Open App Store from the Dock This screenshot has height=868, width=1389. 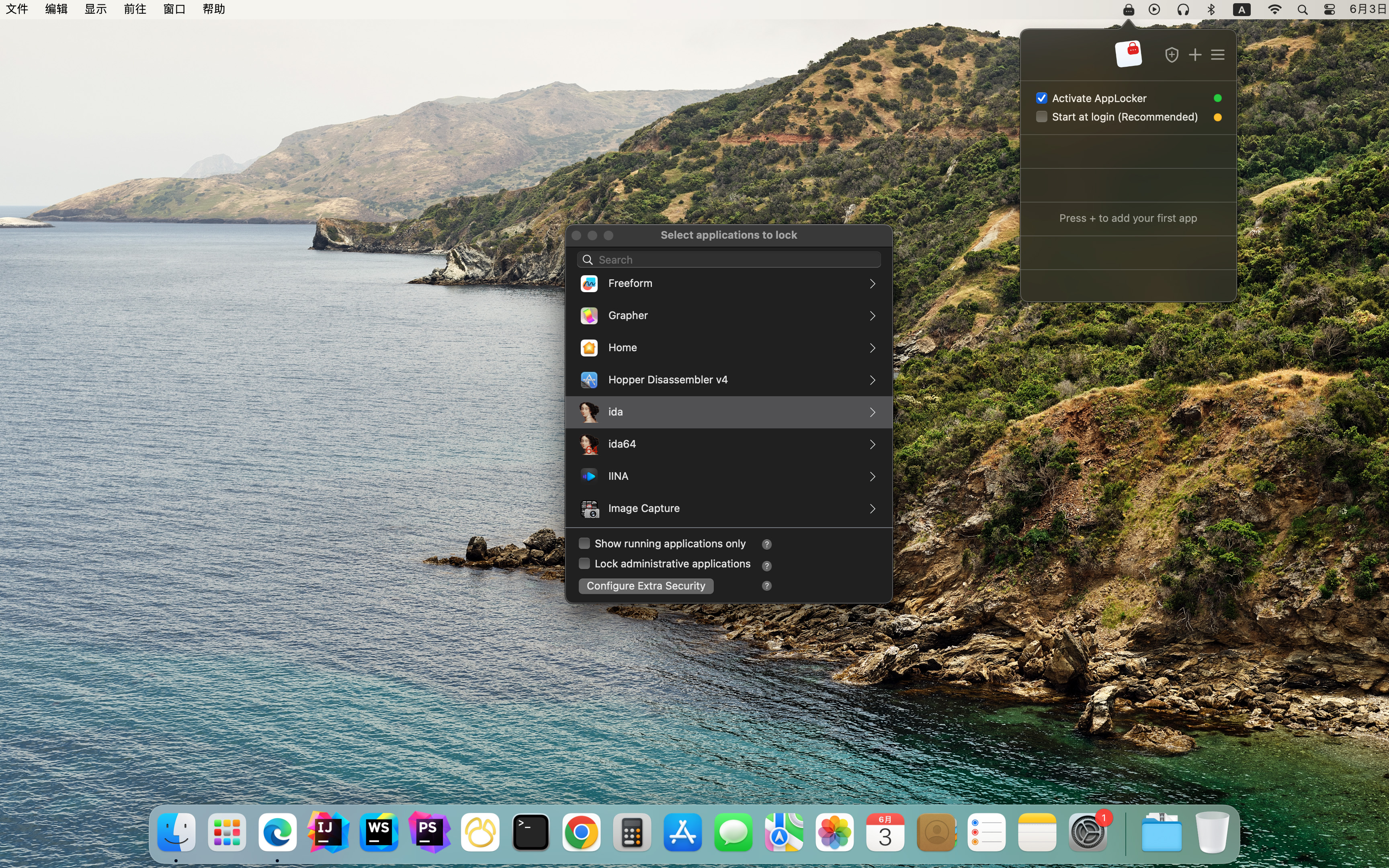(682, 832)
